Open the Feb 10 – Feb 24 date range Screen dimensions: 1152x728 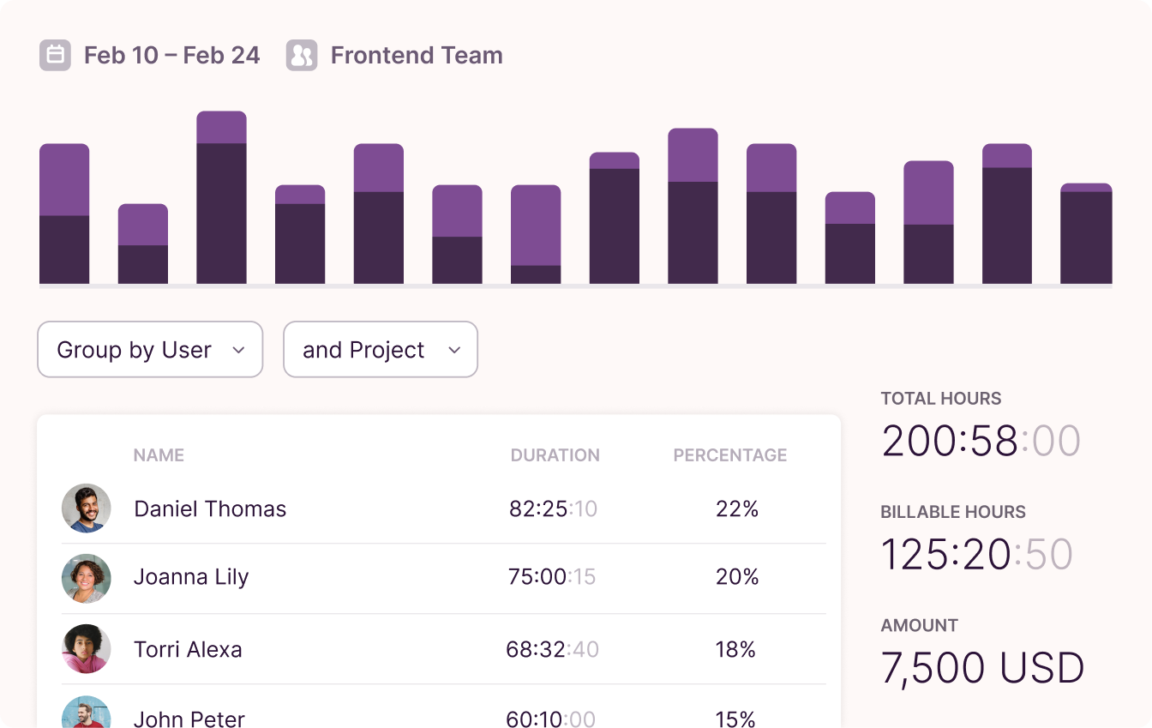coord(172,55)
